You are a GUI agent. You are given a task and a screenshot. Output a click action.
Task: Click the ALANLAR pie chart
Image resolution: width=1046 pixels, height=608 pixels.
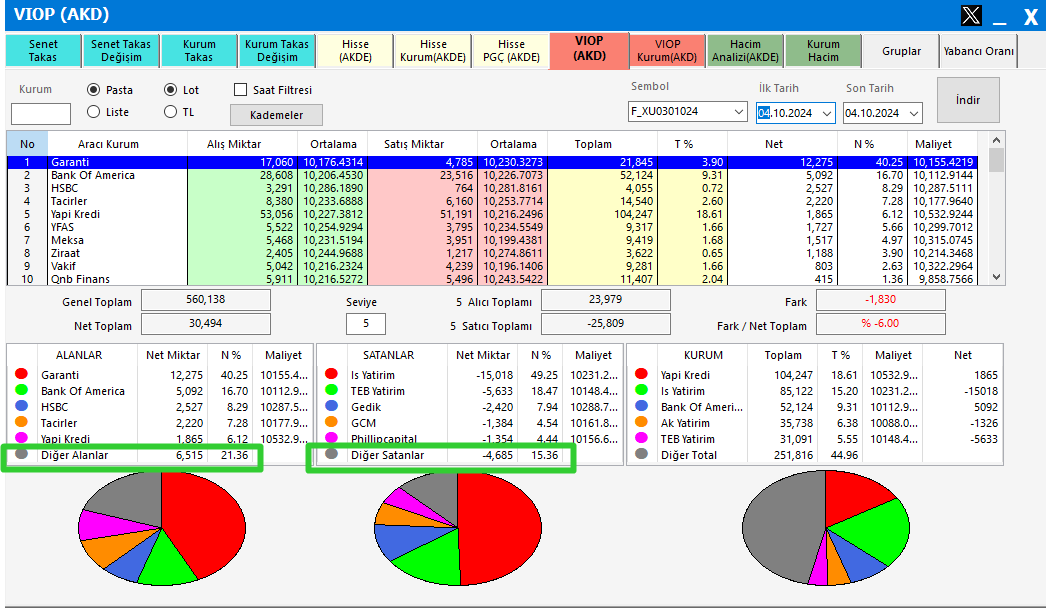[162, 528]
